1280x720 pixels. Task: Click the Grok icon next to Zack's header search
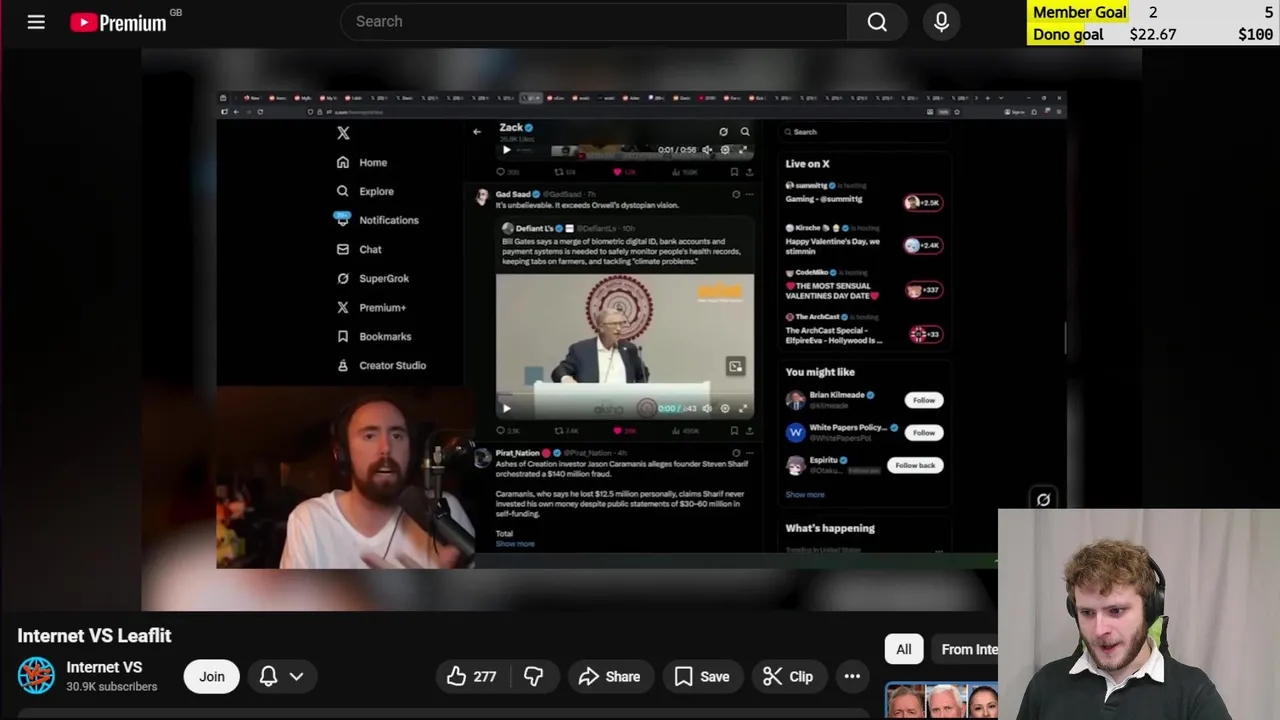coord(723,131)
